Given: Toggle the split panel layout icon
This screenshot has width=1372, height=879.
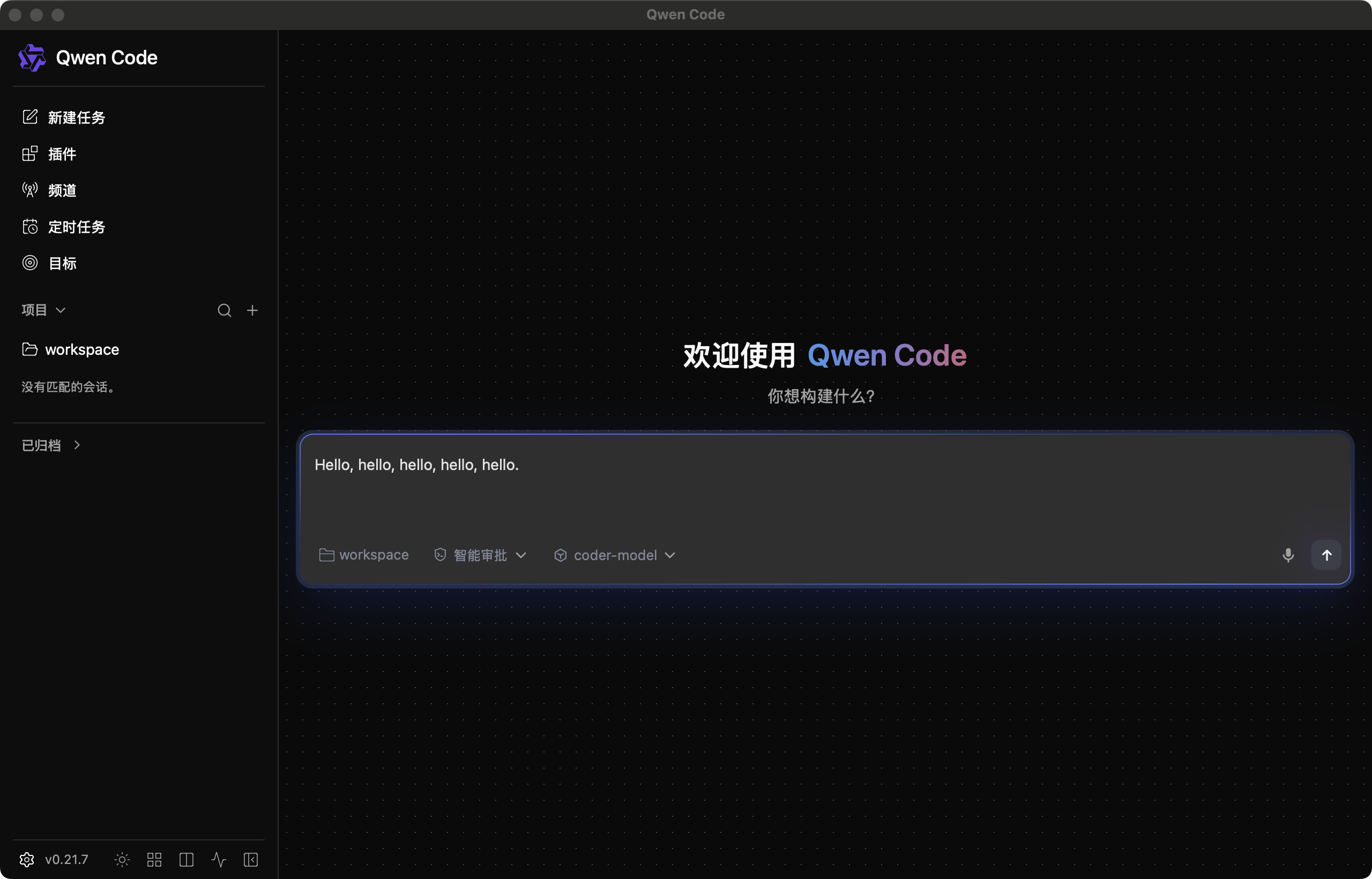Looking at the screenshot, I should pyautogui.click(x=187, y=860).
